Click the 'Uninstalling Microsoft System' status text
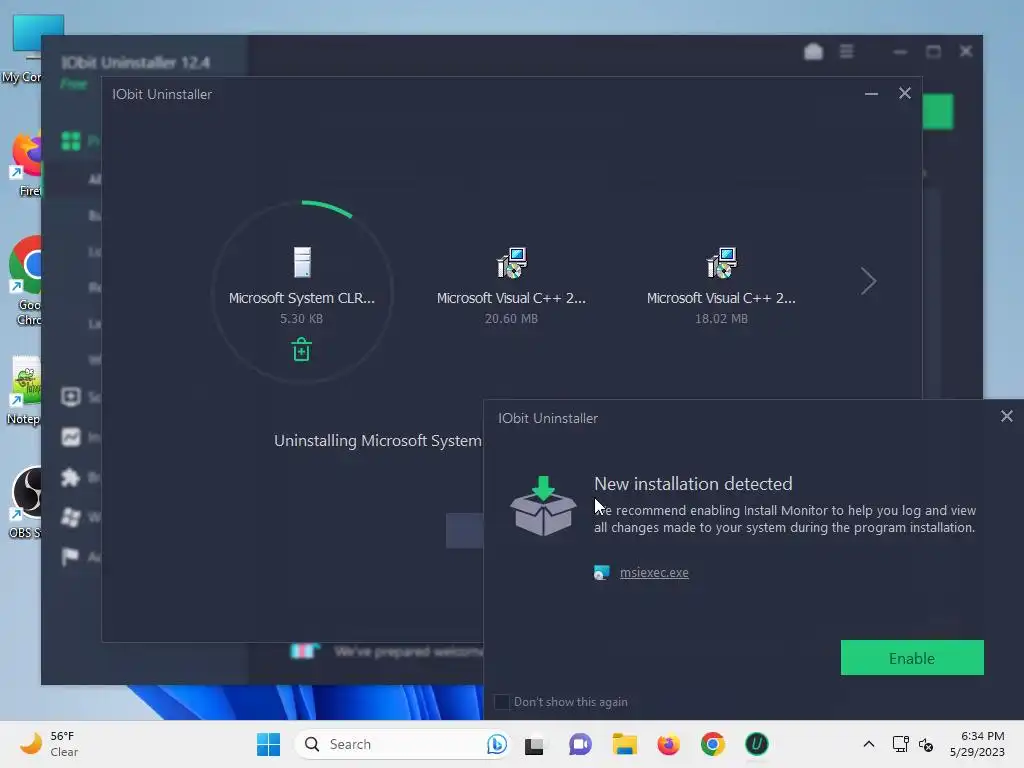The height and width of the screenshot is (768, 1024). coord(377,441)
